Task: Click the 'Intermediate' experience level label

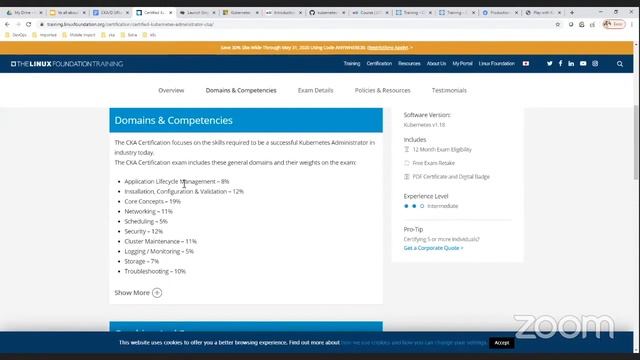Action: tap(442, 206)
